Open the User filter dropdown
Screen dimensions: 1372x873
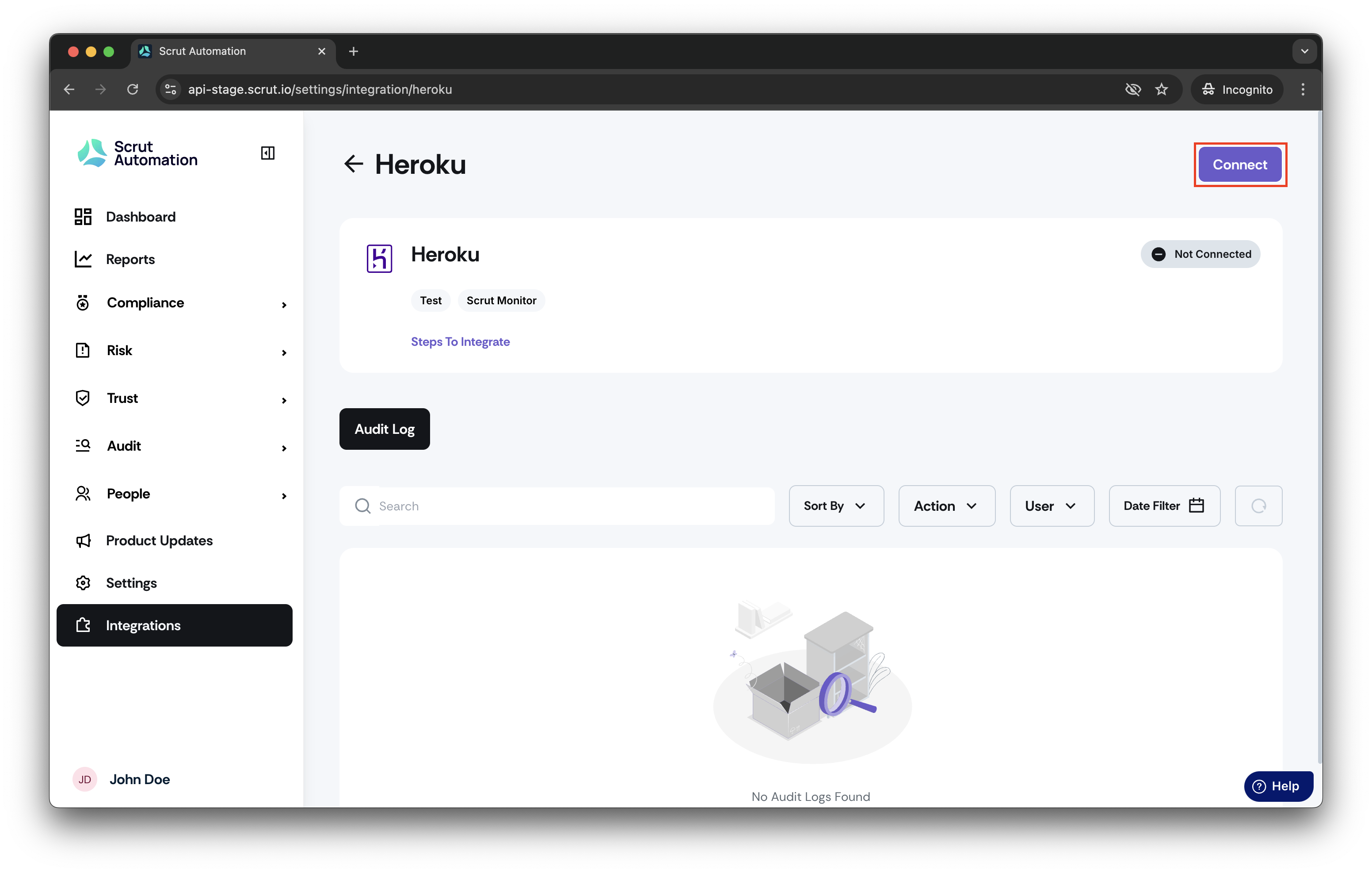tap(1051, 506)
